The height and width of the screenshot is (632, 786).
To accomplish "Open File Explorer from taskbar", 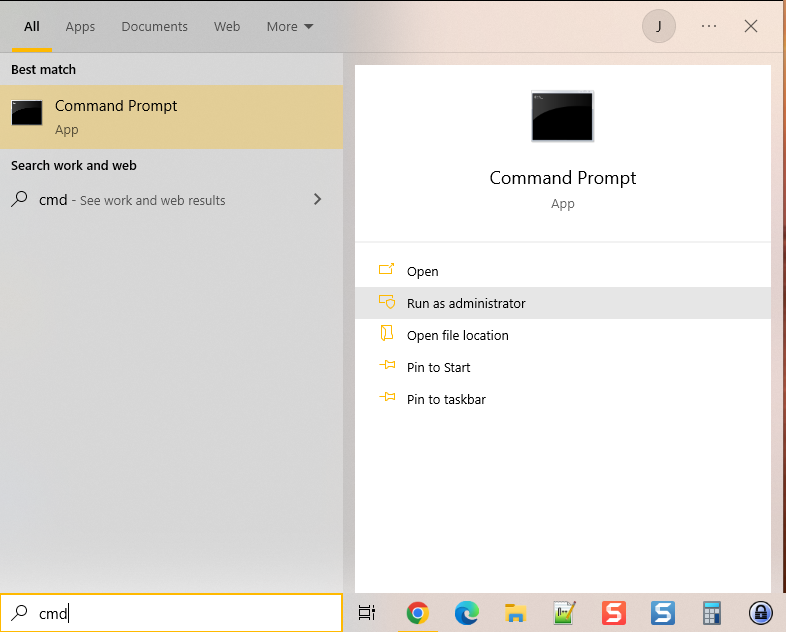I will [515, 613].
